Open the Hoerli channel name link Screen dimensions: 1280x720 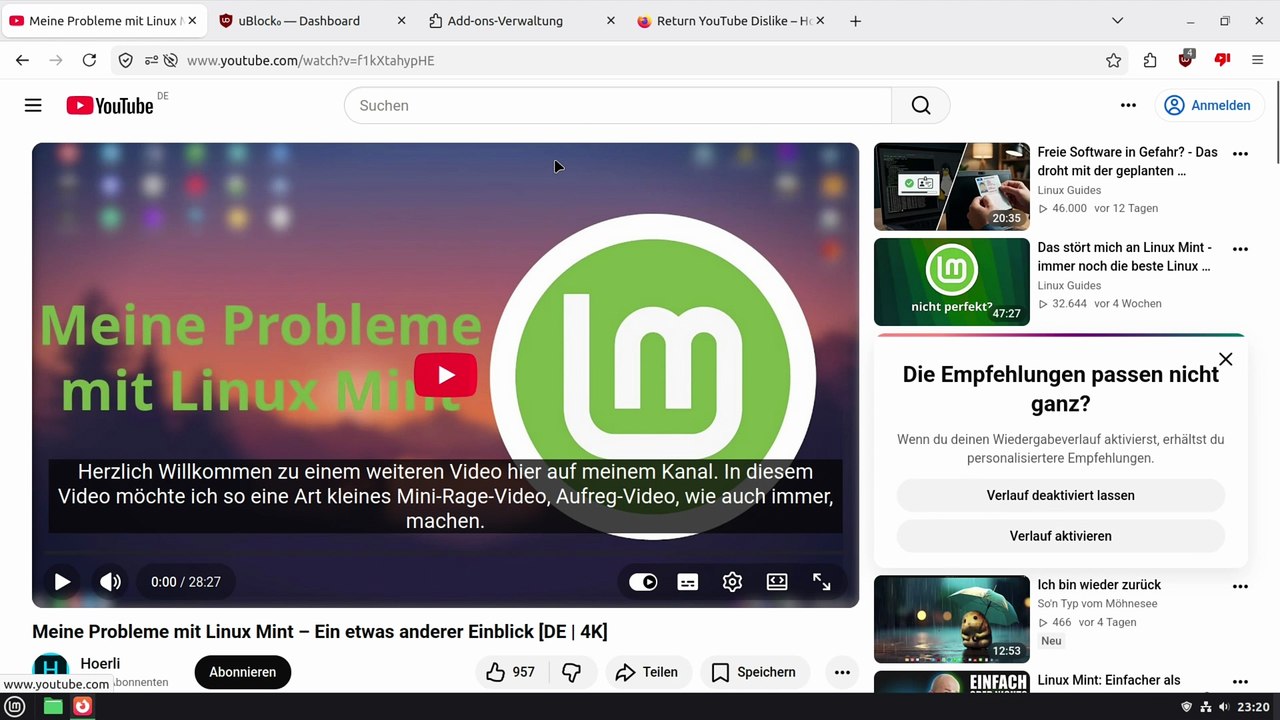click(100, 663)
